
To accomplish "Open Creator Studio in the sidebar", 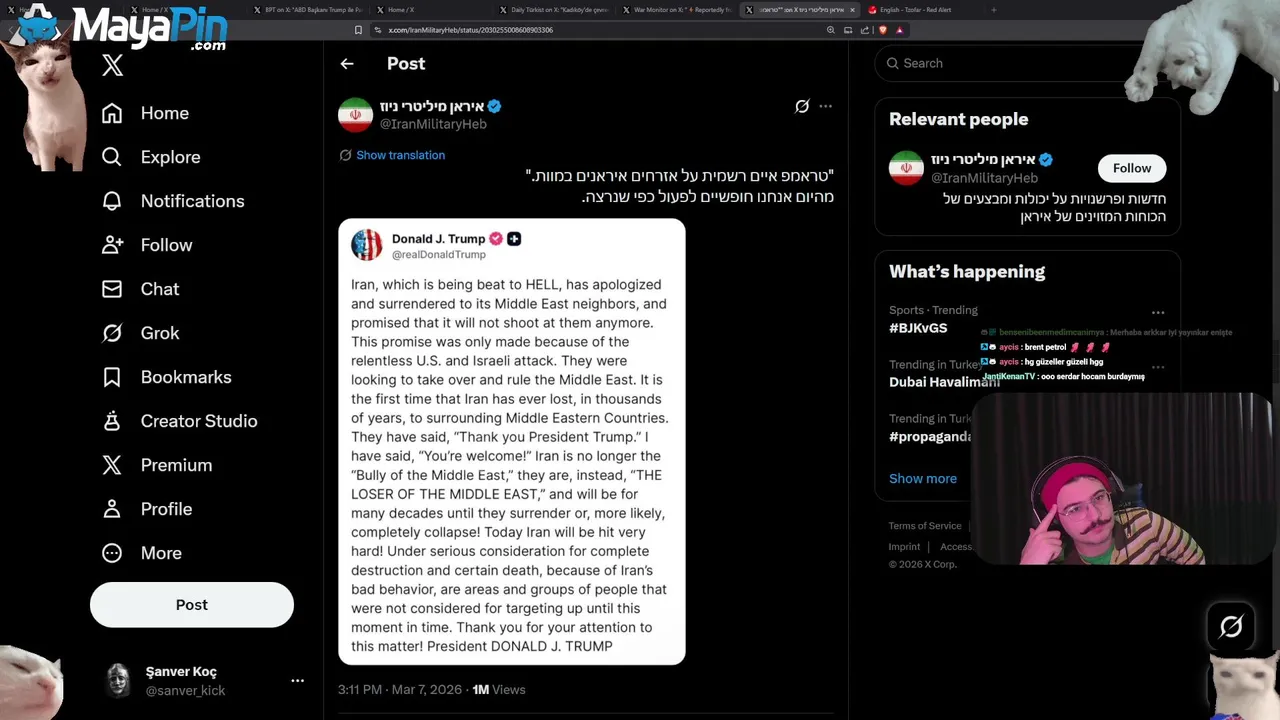I will point(179,421).
